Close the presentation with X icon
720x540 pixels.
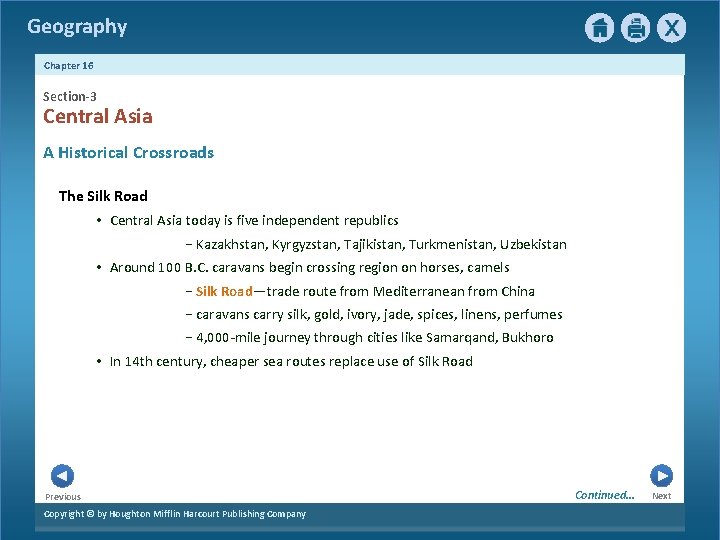(x=671, y=28)
